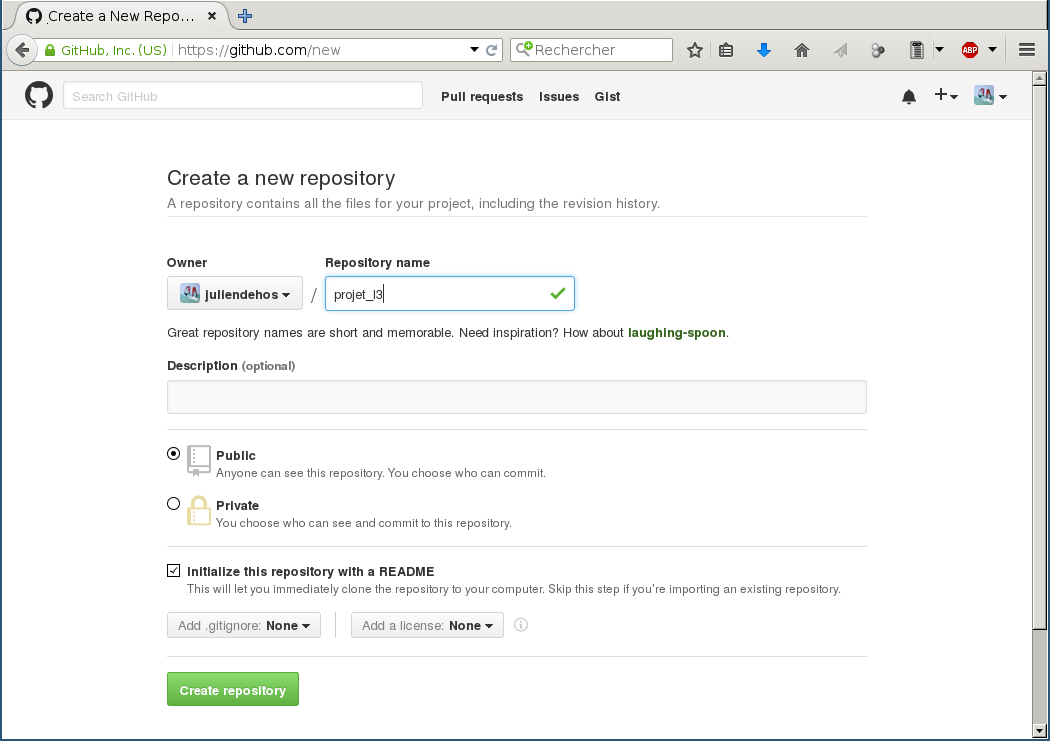The image size is (1050, 741).
Task: Click the Description input field
Action: [517, 397]
